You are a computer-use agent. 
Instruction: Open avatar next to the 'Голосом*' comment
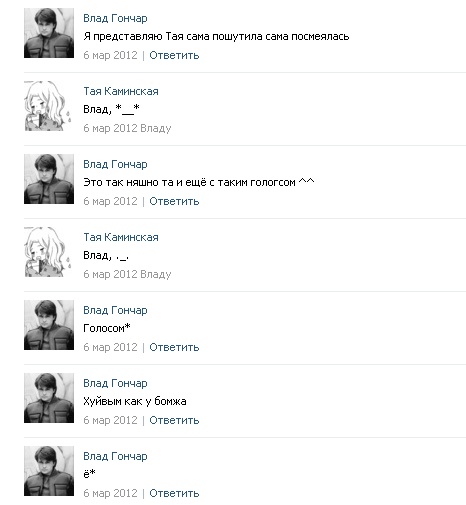[49, 325]
